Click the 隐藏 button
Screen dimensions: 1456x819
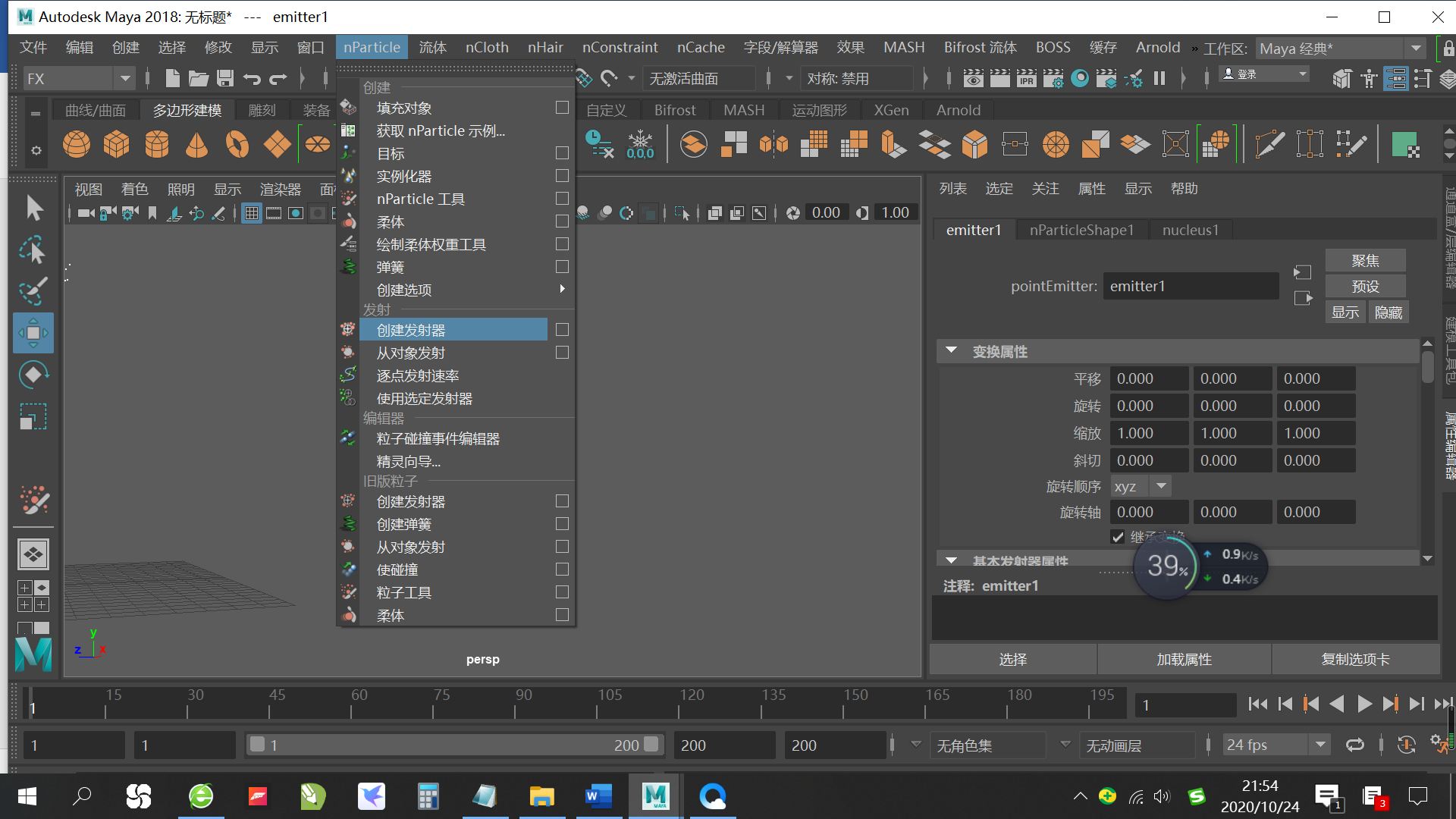tap(1388, 312)
